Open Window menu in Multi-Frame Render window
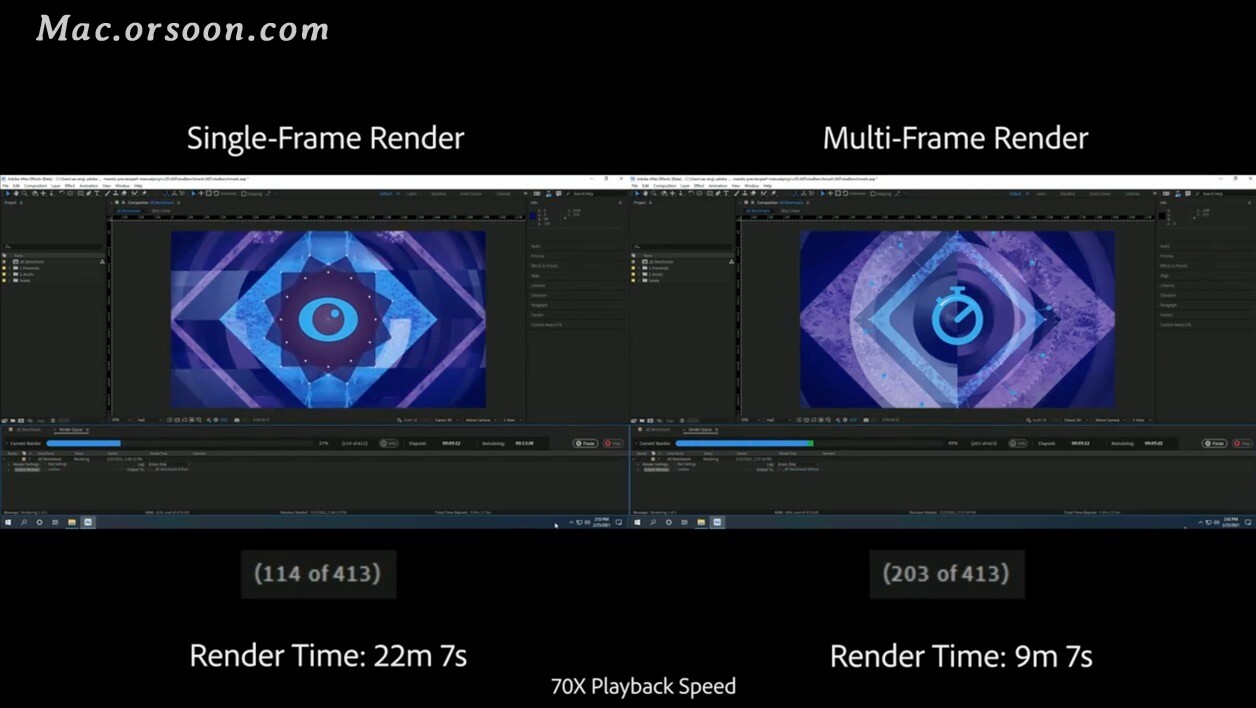 [x=751, y=186]
